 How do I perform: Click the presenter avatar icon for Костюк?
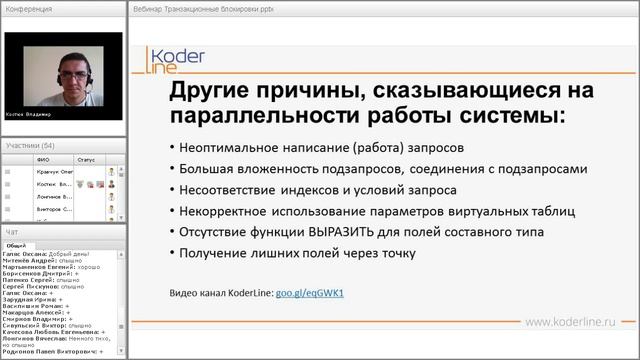click(x=111, y=184)
